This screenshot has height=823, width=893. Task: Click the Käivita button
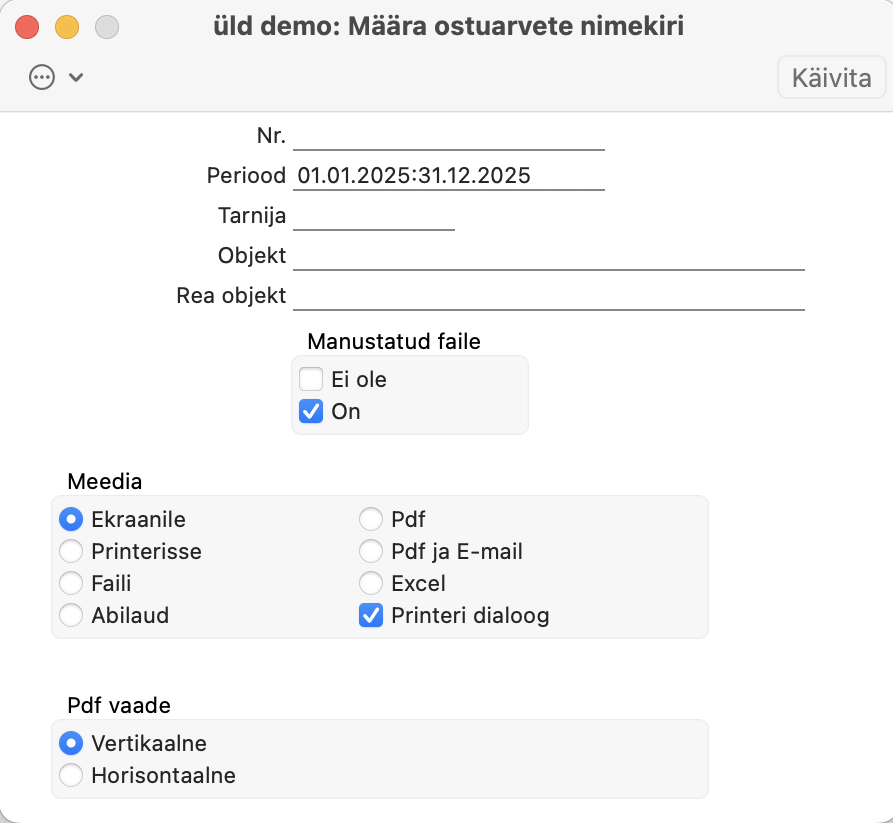(831, 77)
